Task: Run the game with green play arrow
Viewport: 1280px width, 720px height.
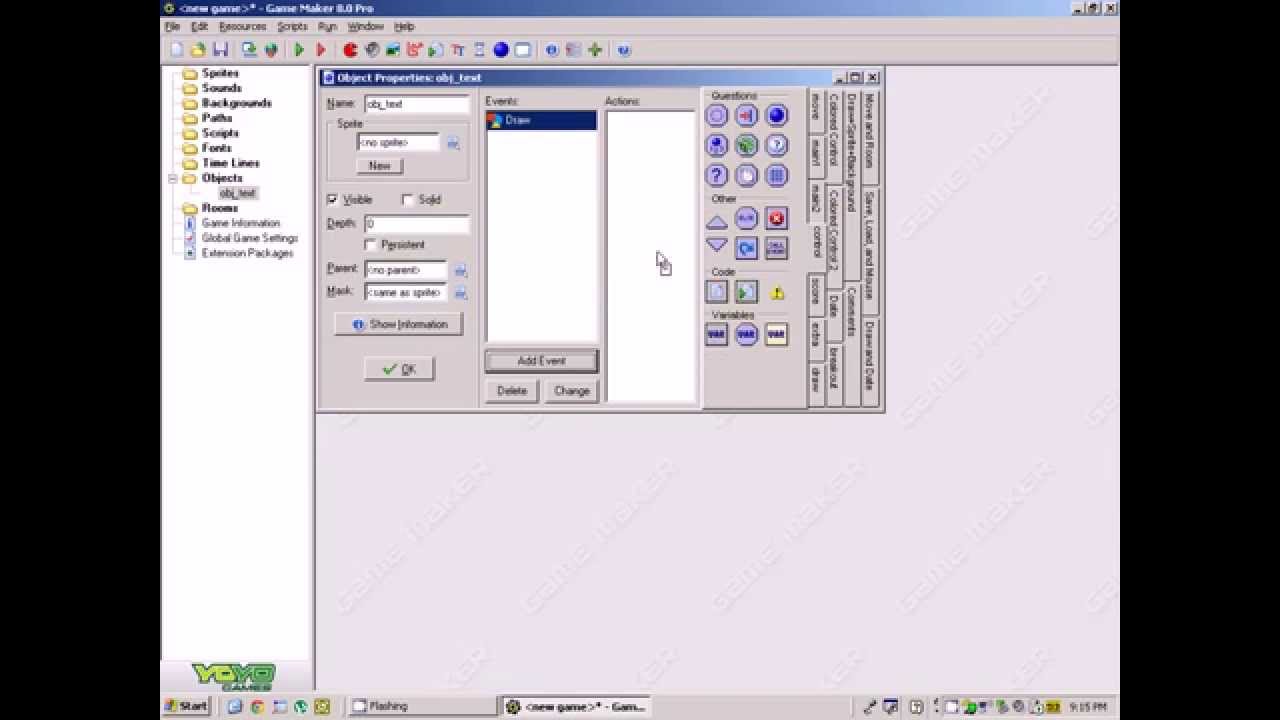Action: (x=299, y=50)
